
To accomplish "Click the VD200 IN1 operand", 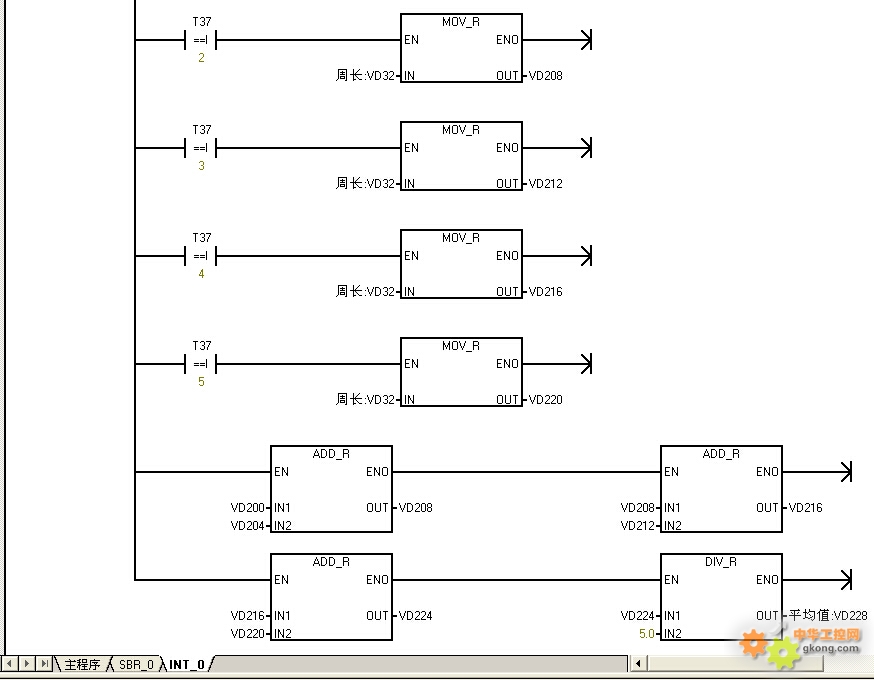I will click(247, 508).
